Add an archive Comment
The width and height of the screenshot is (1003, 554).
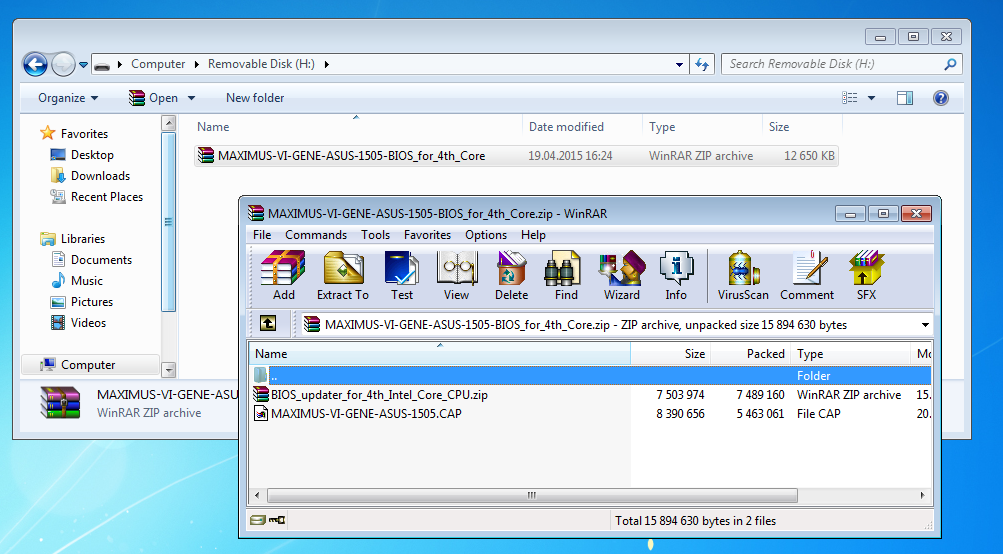click(x=807, y=275)
